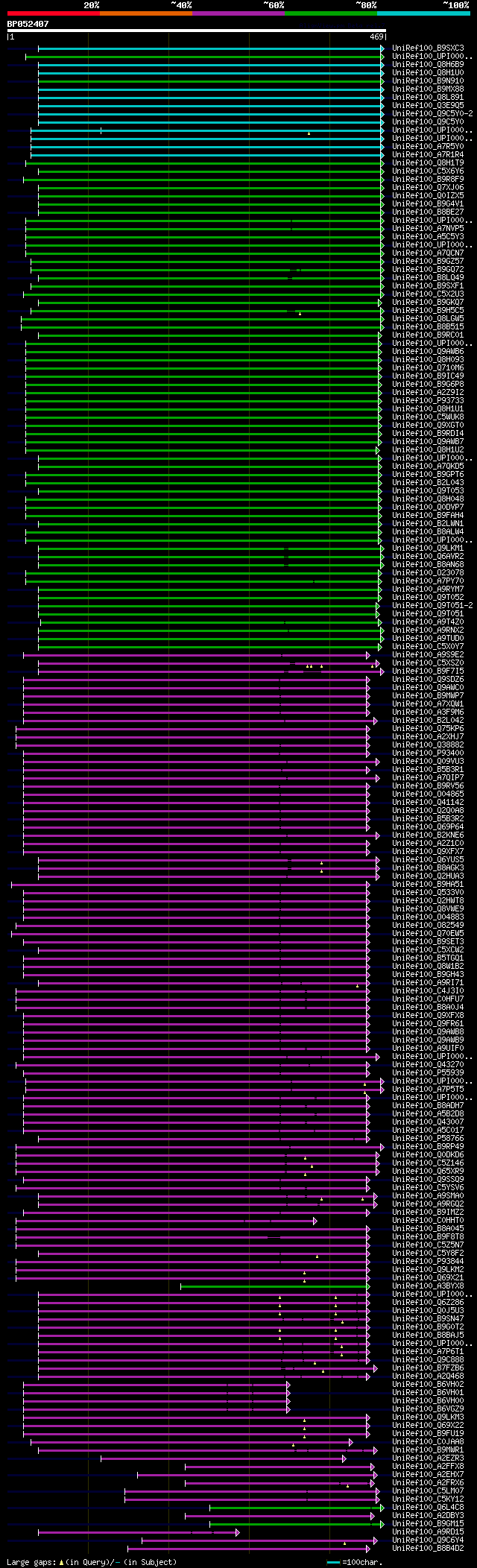477x1568 pixels.
Task: Select label UniRef100_A9S9E2
Action: coord(428,655)
